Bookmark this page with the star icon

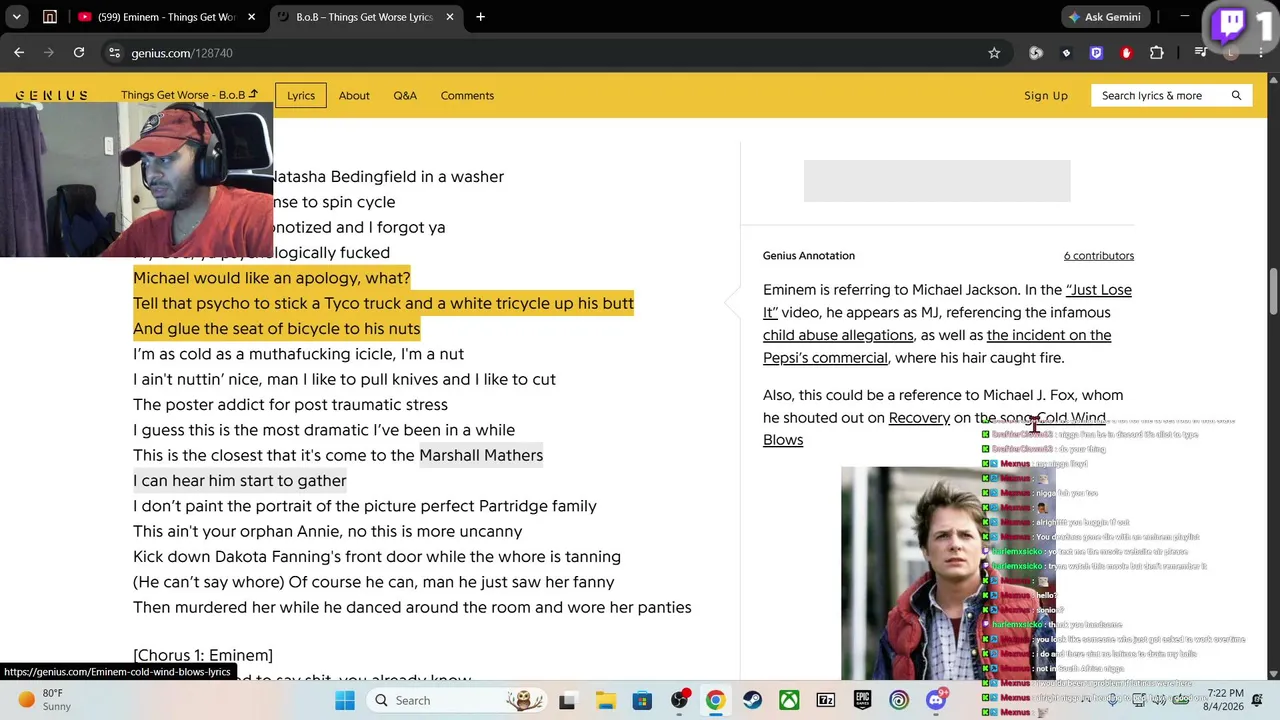(x=994, y=53)
